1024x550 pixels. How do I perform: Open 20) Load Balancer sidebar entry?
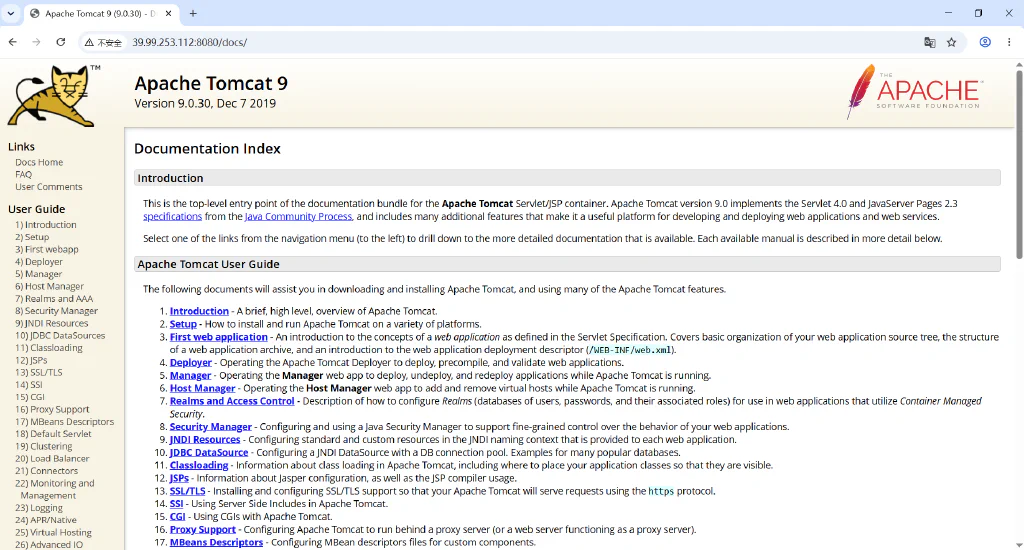click(x=52, y=459)
